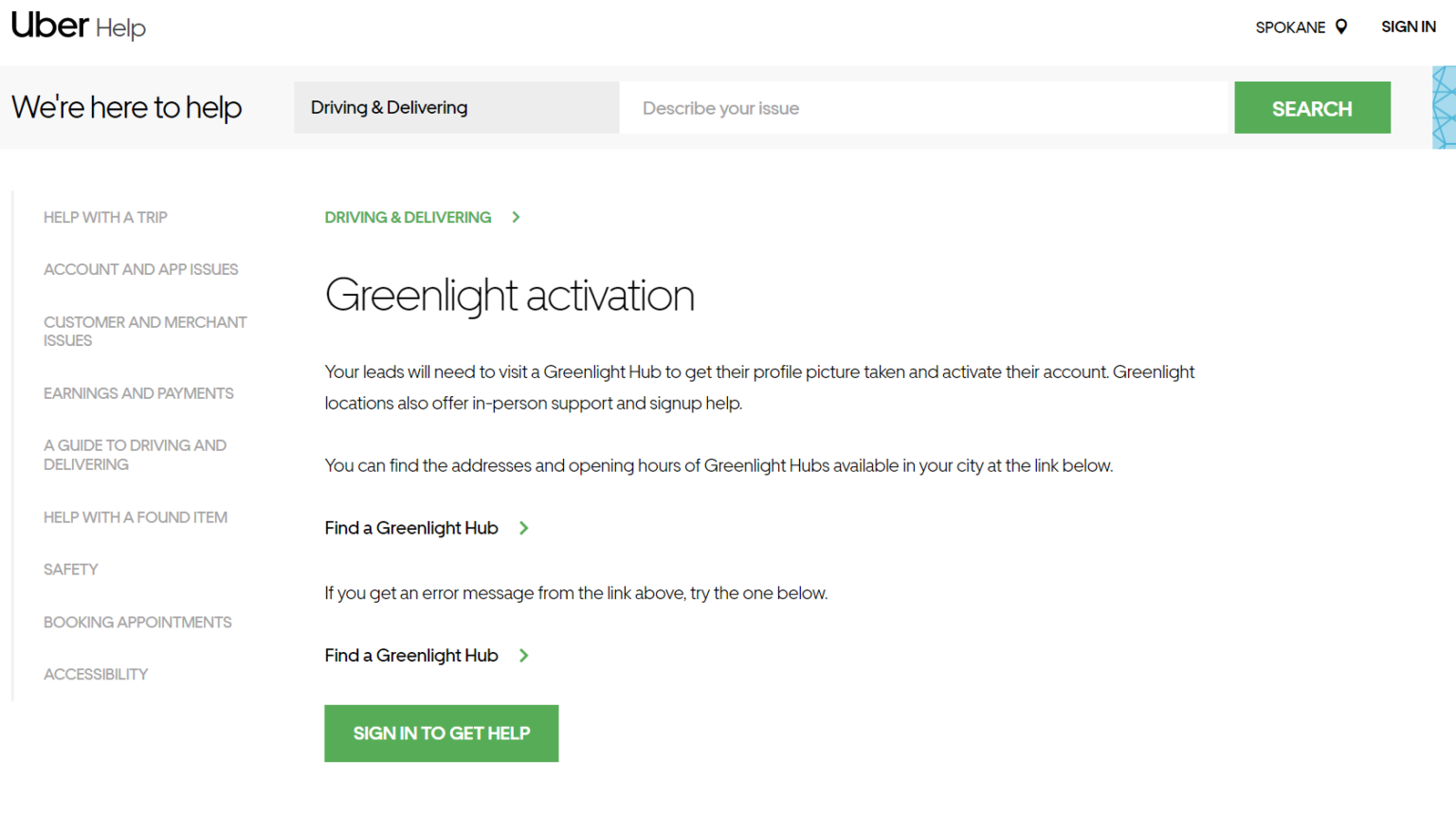Screen dimensions: 1456x815
Task: Open the Accessibility sidebar item
Action: (96, 675)
